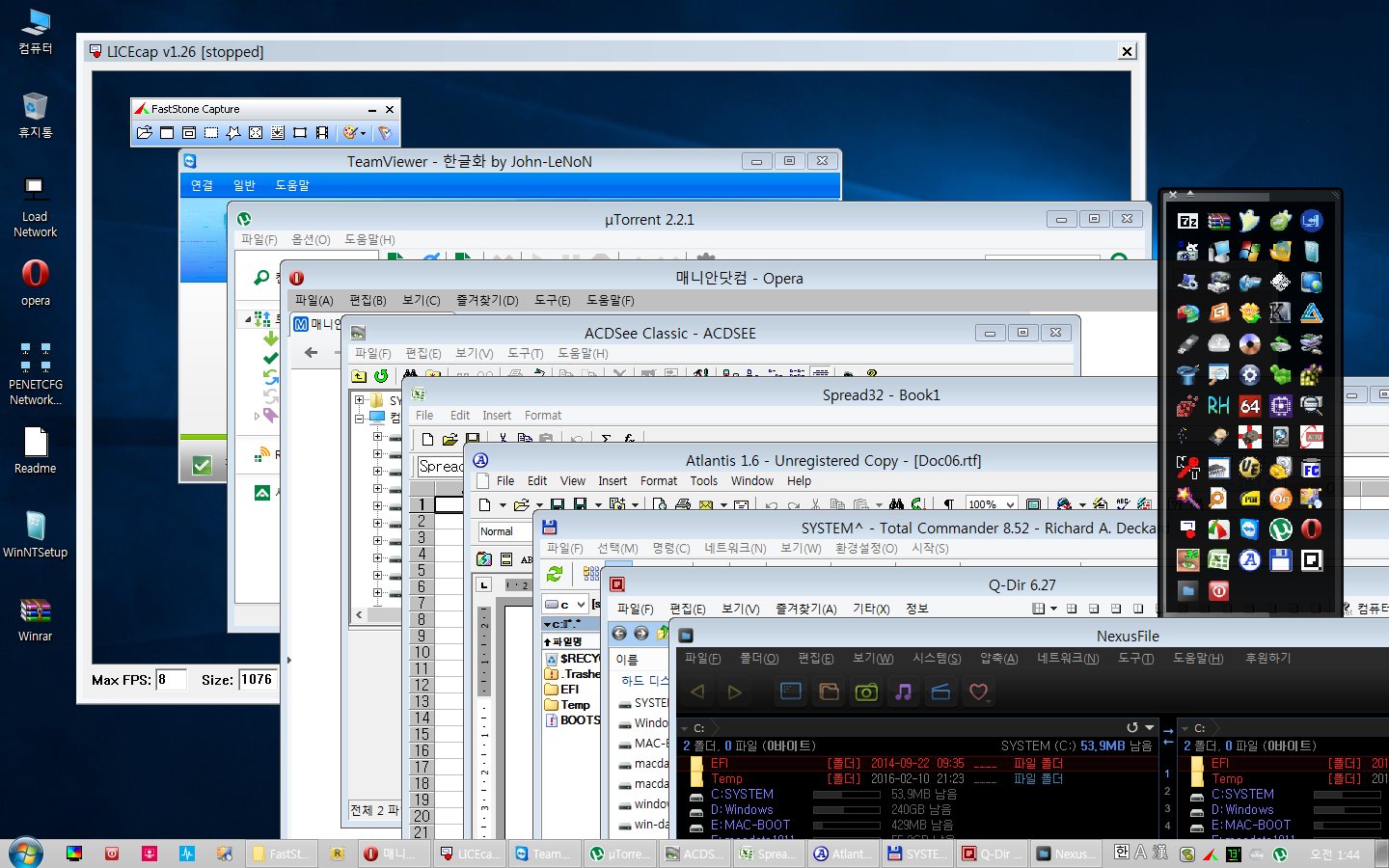Choose FastStone's capture rectangular region tool
Image resolution: width=1389 pixels, height=868 pixels.
(x=211, y=133)
